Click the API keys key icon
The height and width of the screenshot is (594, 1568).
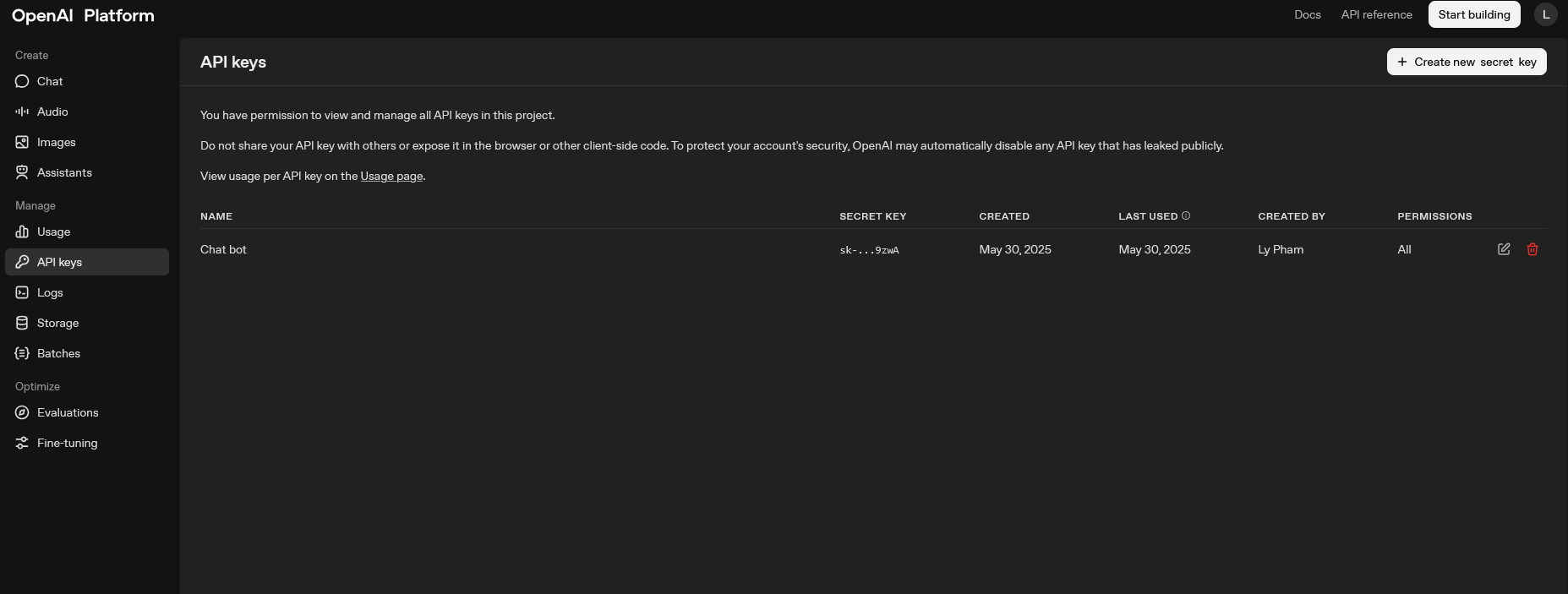pyautogui.click(x=22, y=262)
